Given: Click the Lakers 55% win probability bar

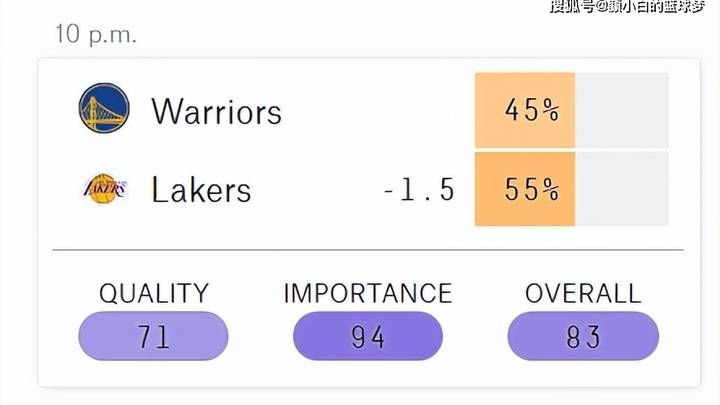Looking at the screenshot, I should (525, 189).
